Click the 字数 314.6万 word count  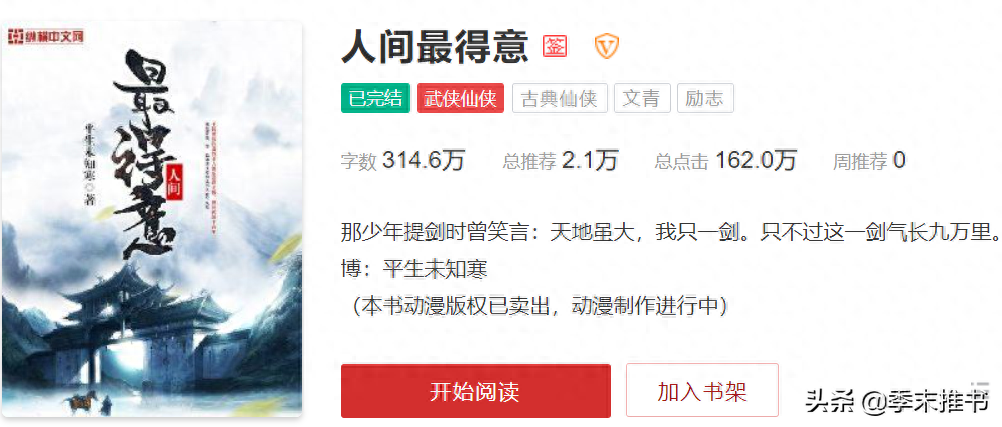coord(403,160)
